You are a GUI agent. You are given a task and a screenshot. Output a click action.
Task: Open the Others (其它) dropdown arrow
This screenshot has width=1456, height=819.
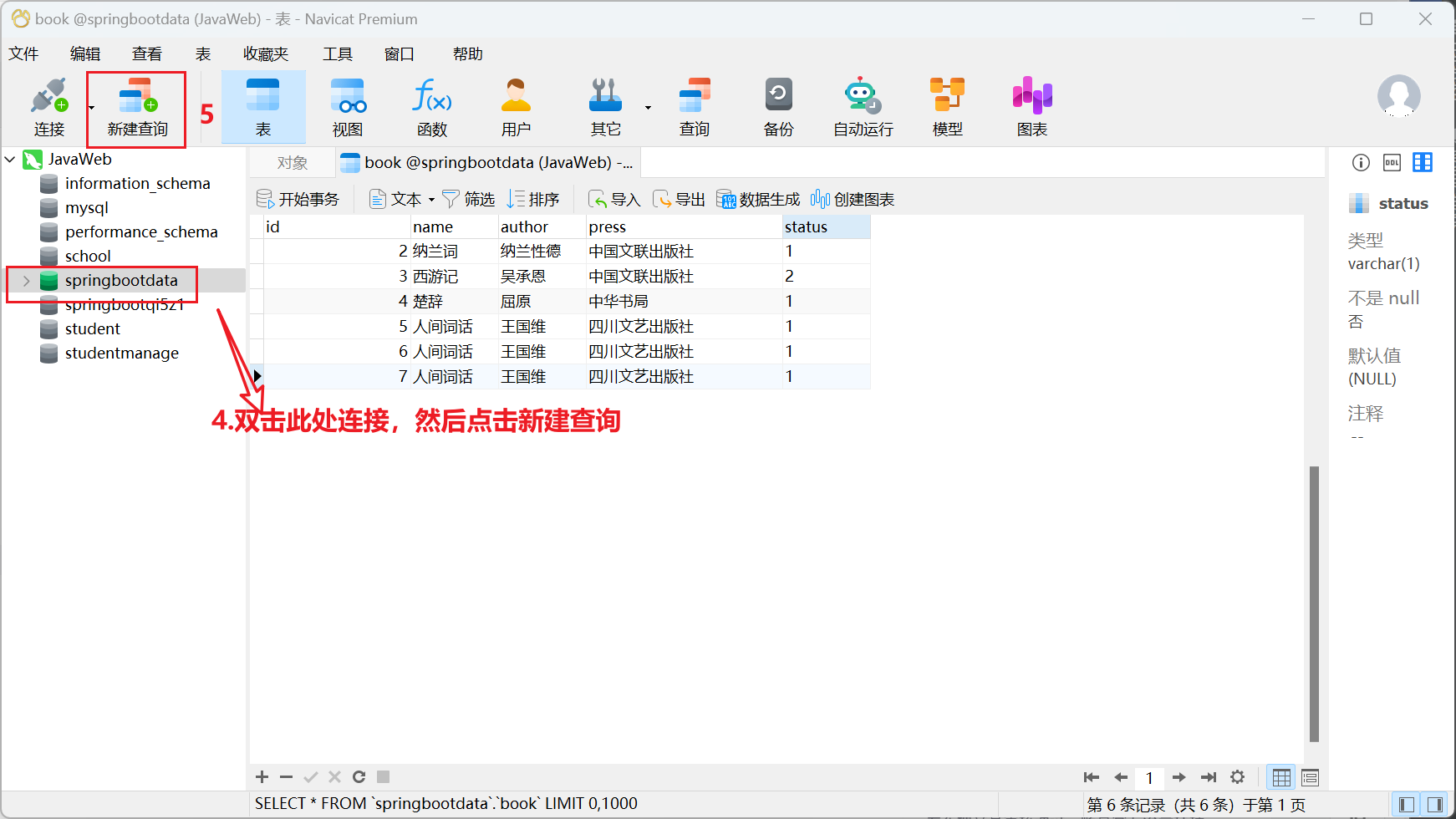point(648,108)
